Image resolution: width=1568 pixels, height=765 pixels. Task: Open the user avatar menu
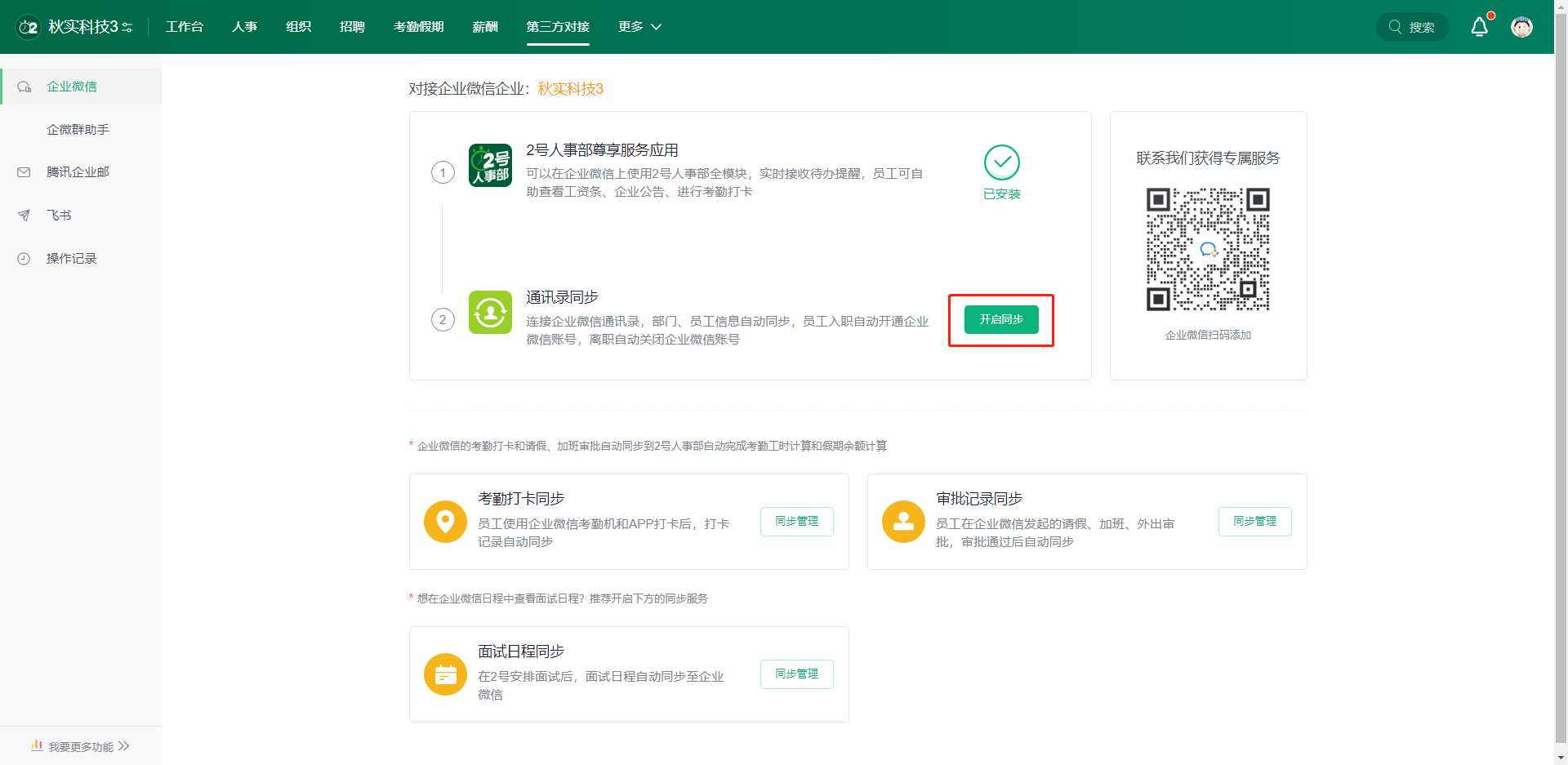coord(1521,27)
